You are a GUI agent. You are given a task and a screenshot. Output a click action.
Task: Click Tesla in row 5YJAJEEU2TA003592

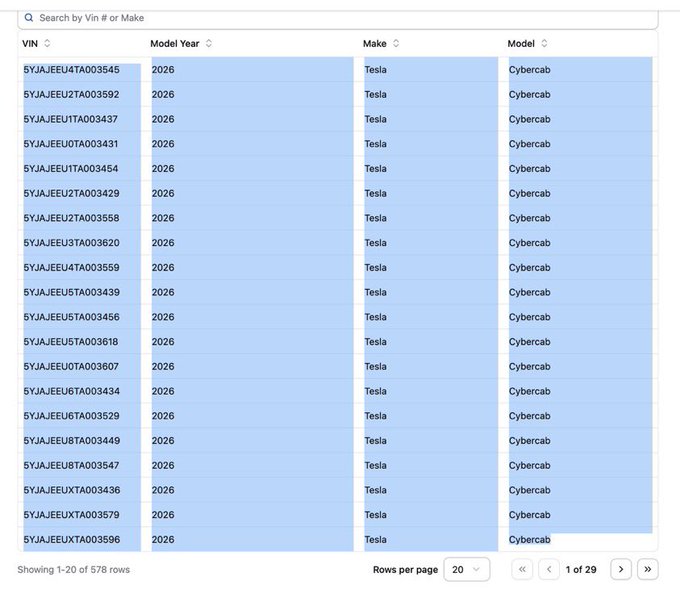(x=376, y=95)
